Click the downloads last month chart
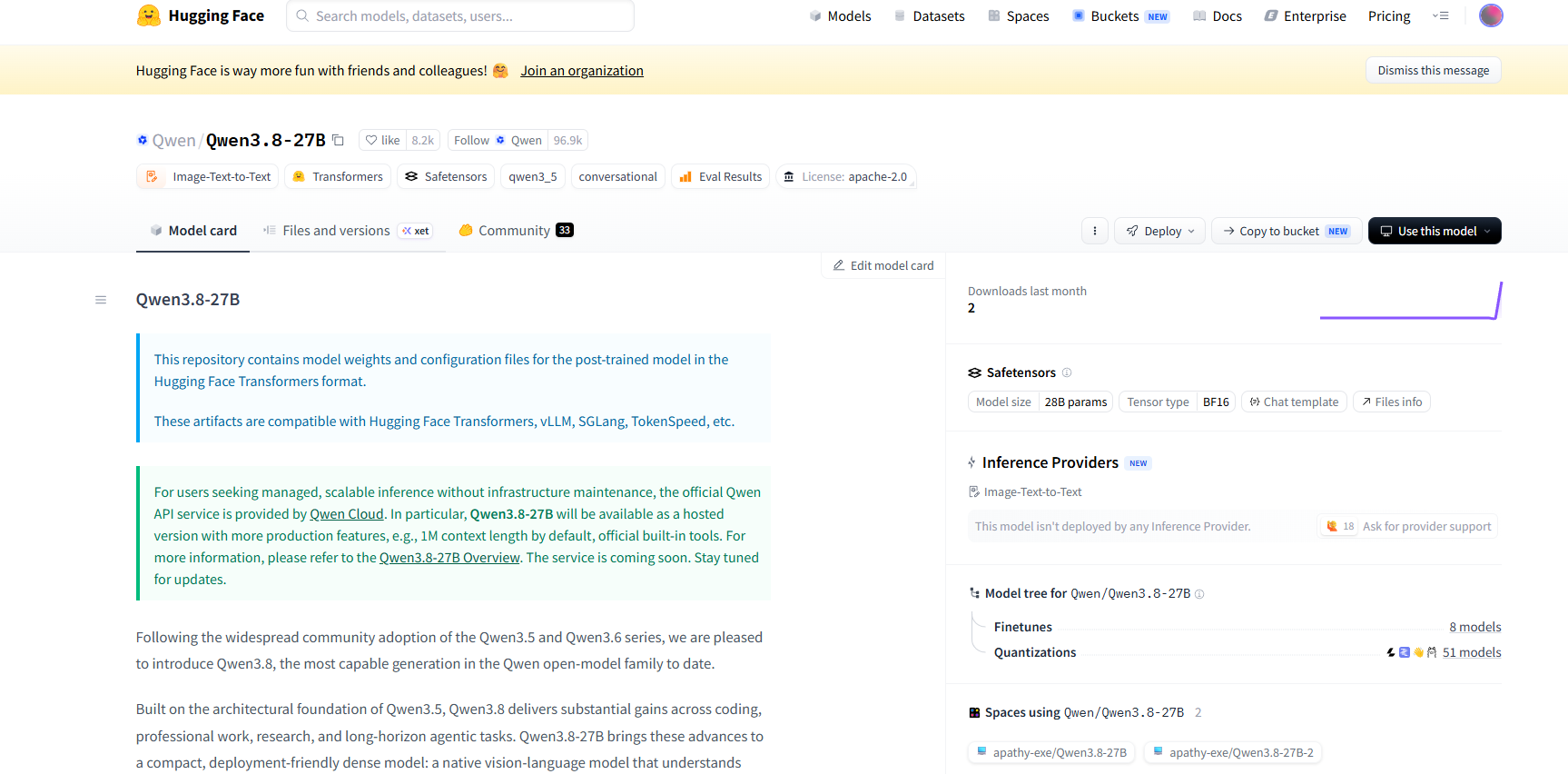Screen dimensions: 1568x774 1411,301
